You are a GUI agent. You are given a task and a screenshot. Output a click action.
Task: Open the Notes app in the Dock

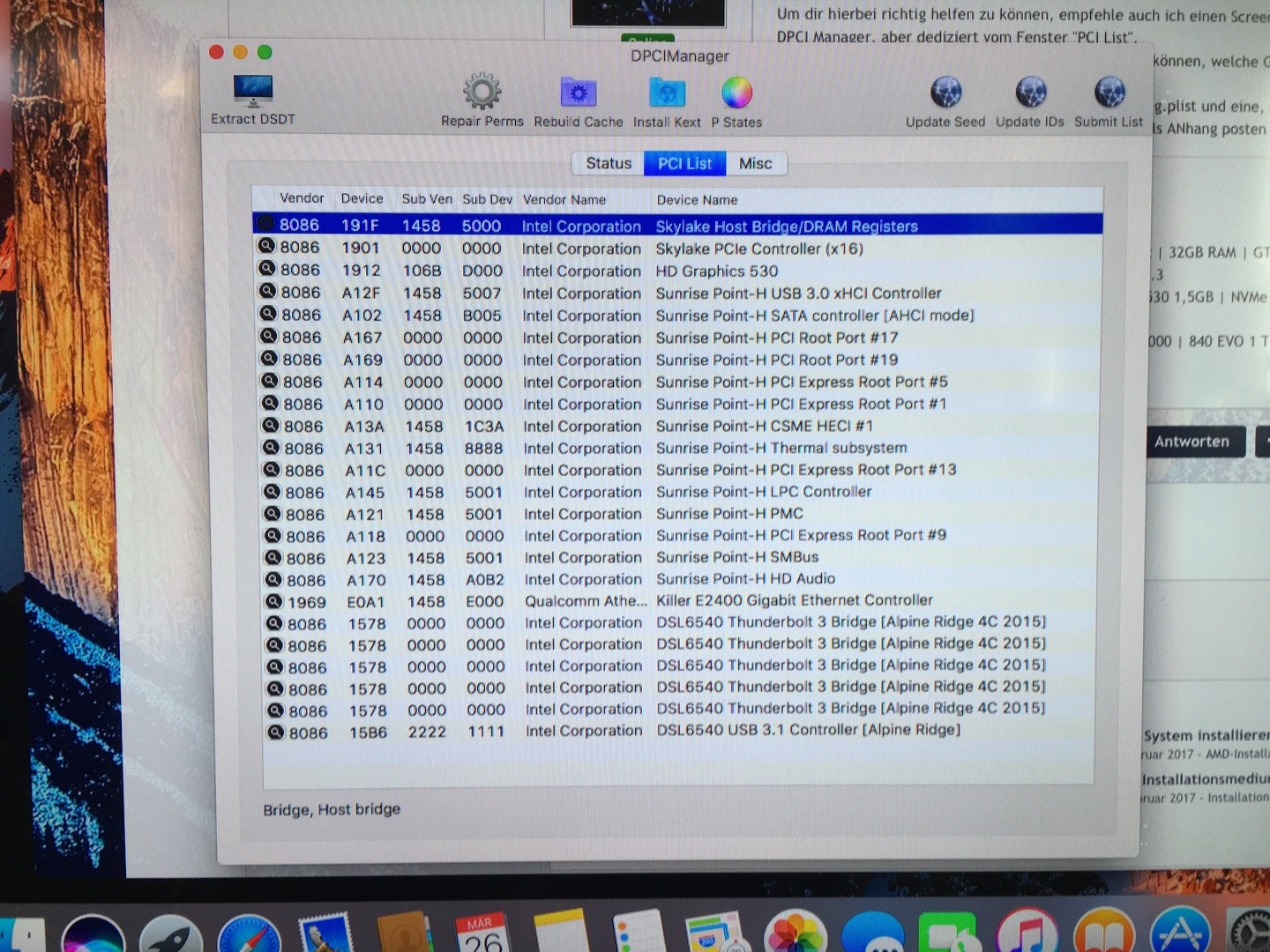pyautogui.click(x=561, y=933)
